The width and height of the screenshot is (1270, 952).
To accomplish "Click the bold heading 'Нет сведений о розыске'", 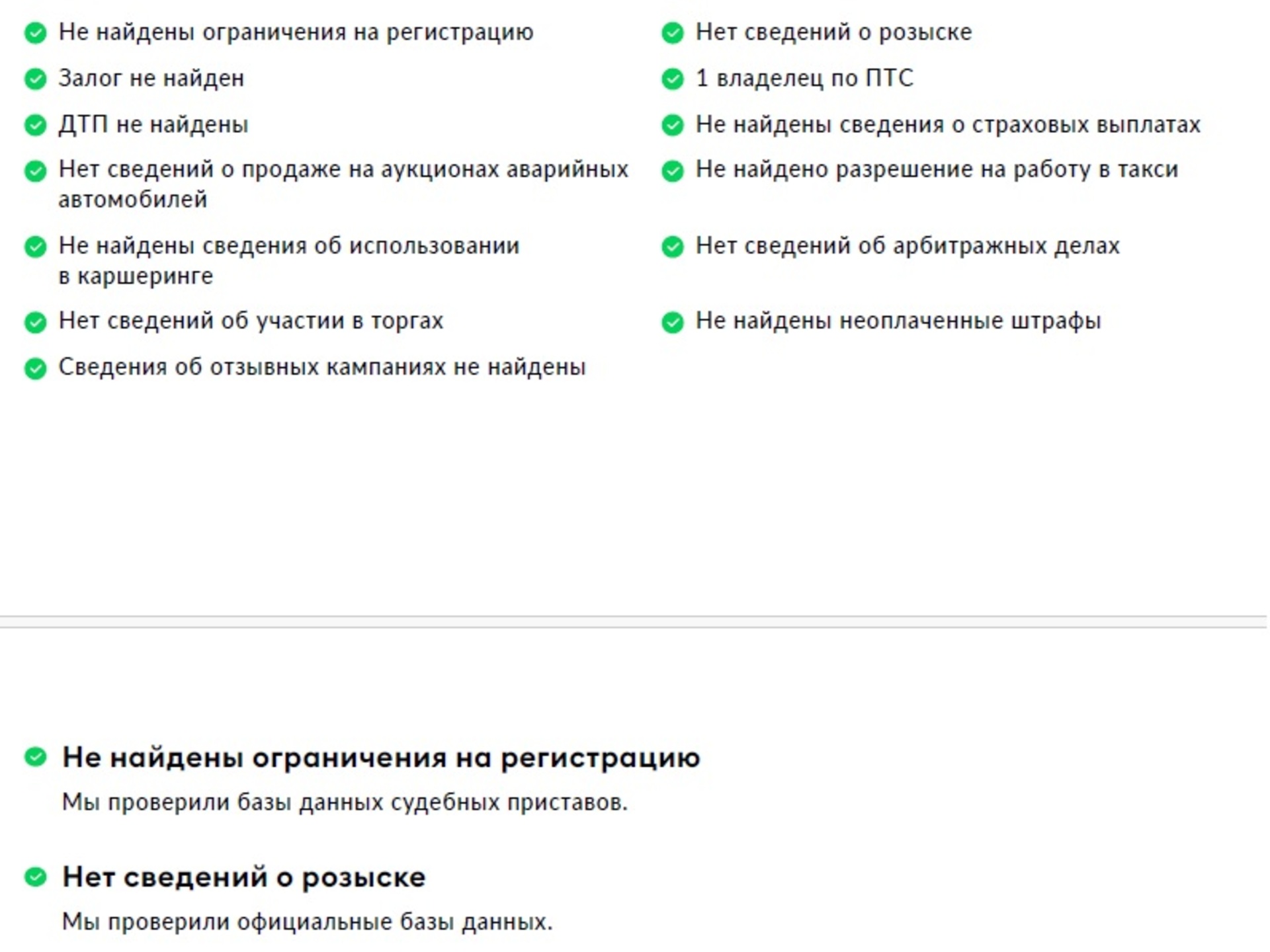I will click(244, 877).
